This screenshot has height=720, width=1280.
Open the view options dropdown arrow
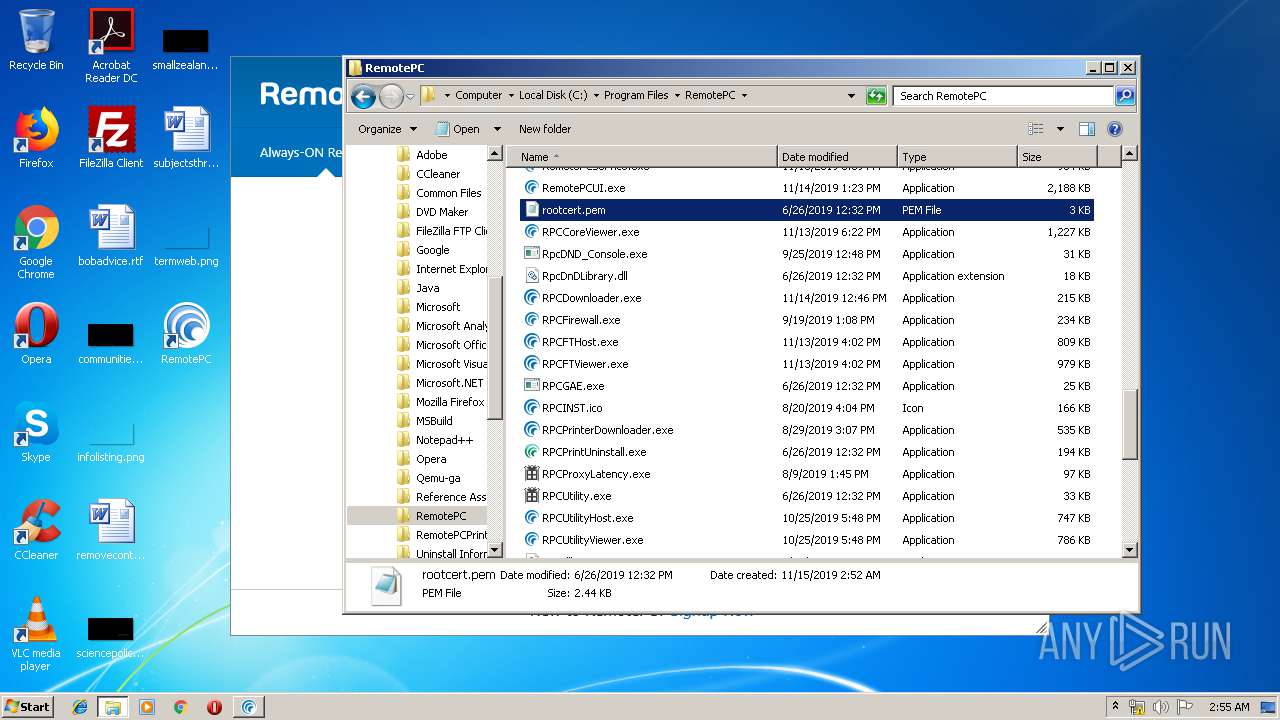tap(1060, 129)
